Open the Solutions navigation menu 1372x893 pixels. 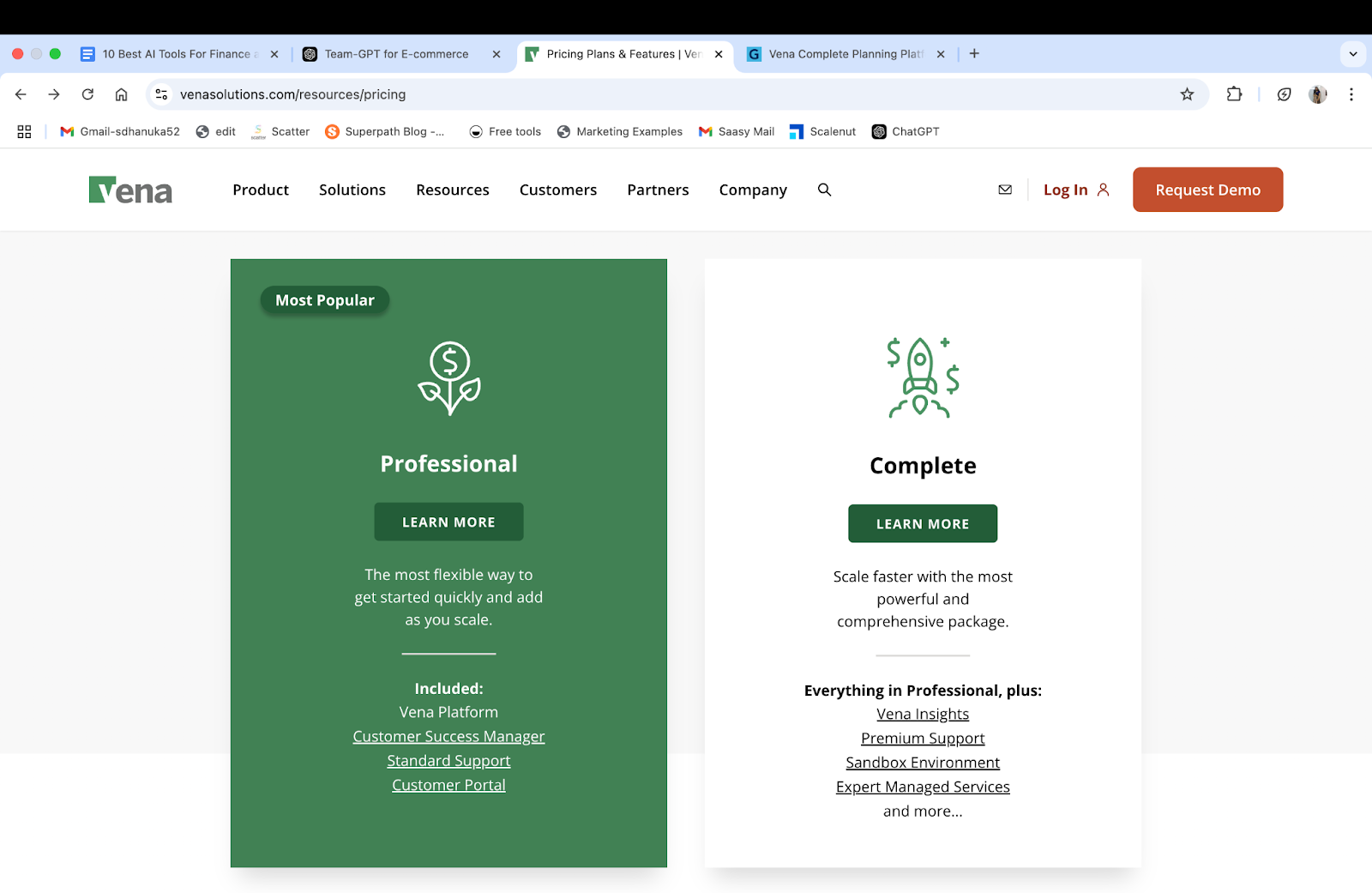(x=352, y=190)
